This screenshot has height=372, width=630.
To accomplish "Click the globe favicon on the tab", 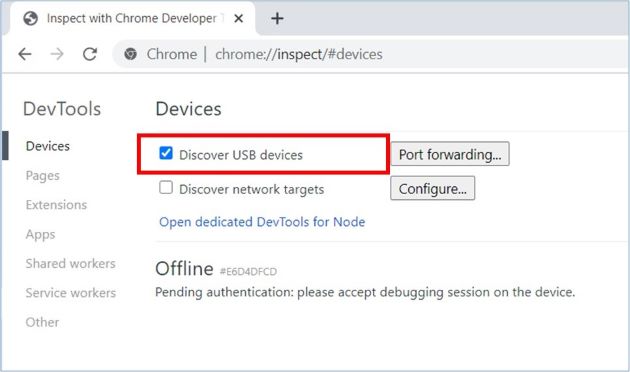I will [31, 18].
